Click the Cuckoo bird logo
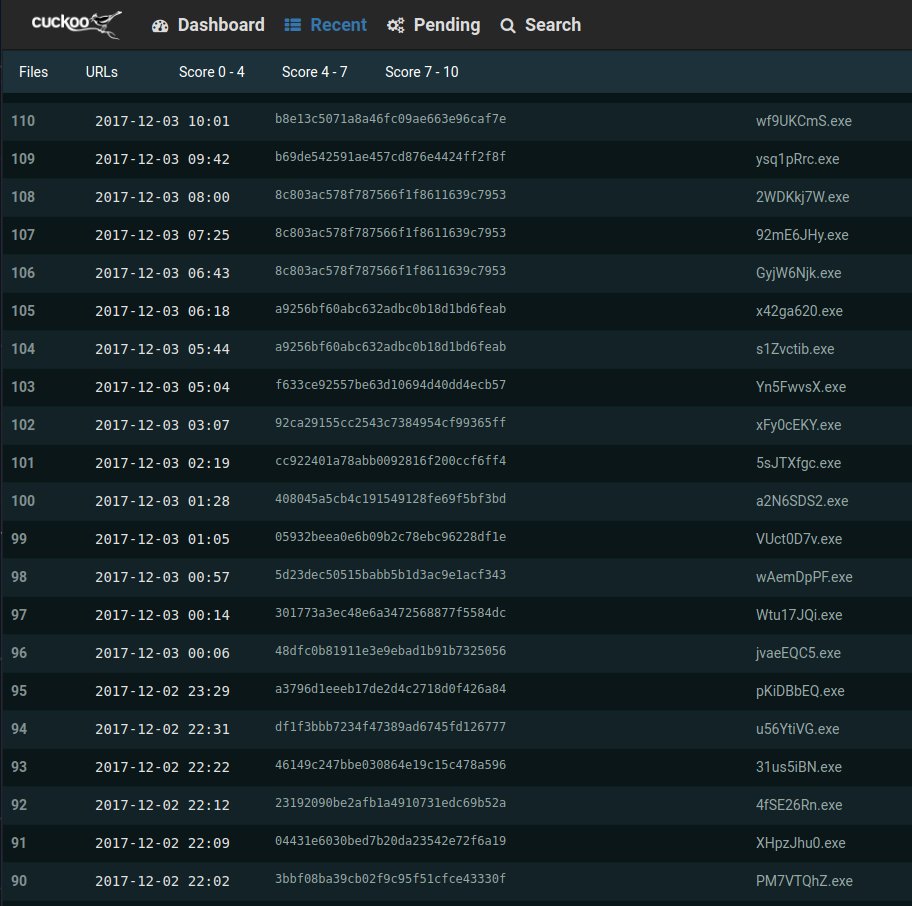This screenshot has width=912, height=906. click(x=76, y=24)
